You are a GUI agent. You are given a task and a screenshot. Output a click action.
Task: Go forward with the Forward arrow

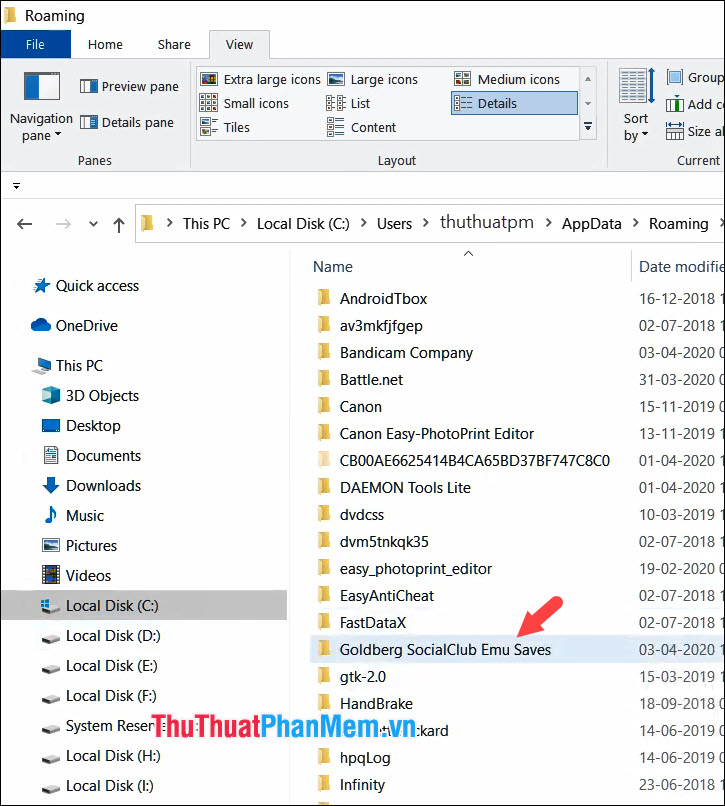pyautogui.click(x=63, y=224)
